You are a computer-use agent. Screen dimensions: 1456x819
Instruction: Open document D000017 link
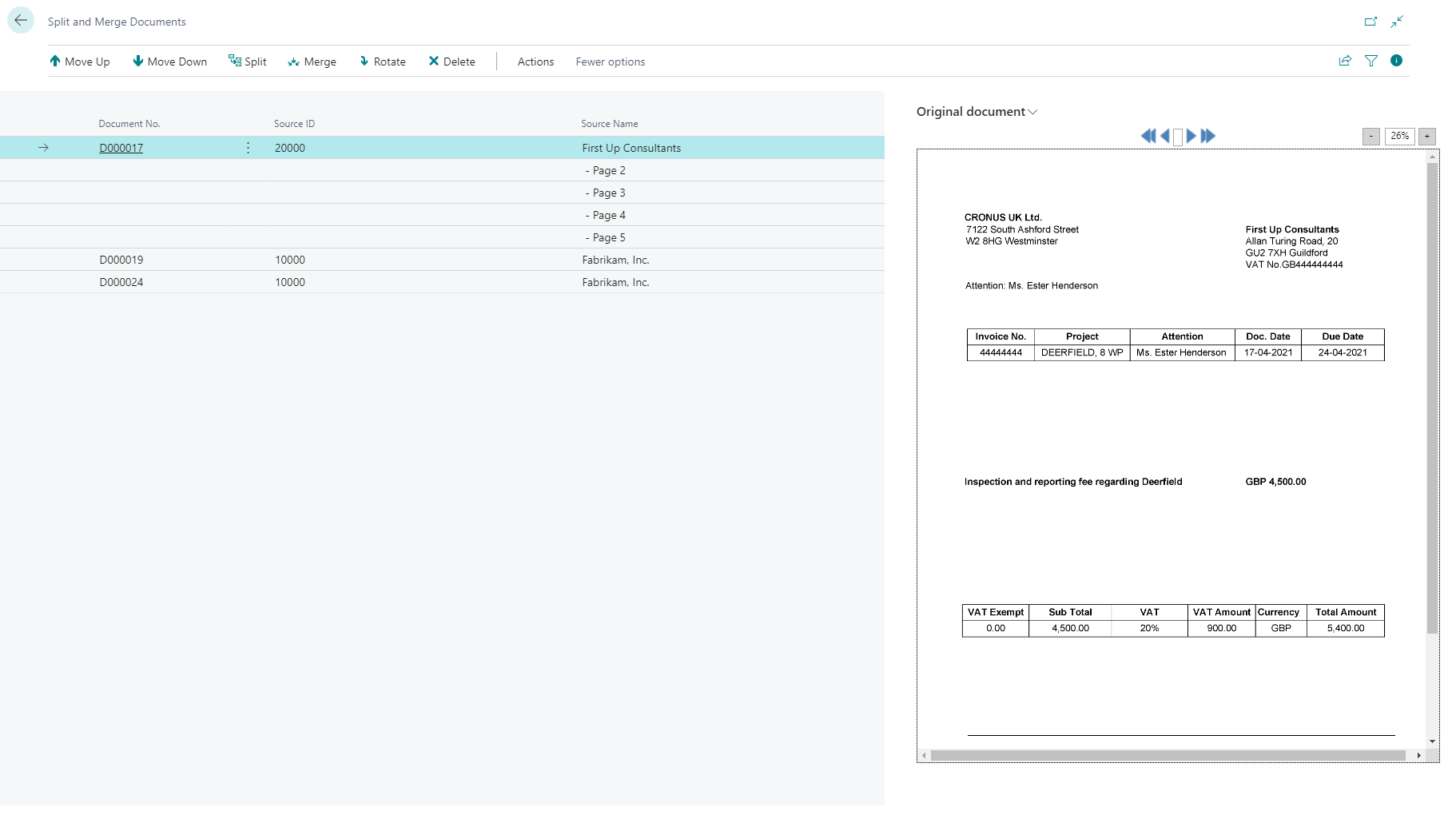pos(121,148)
